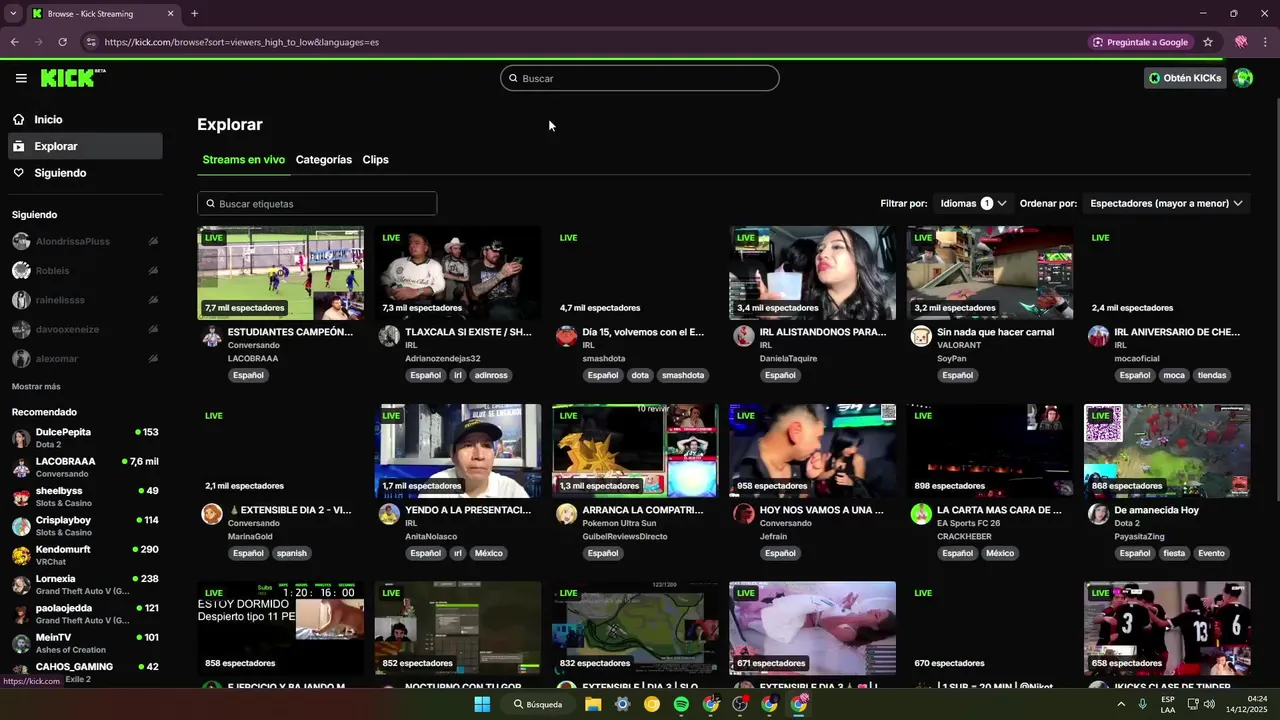Switch to the Categorías tab
This screenshot has width=1280, height=720.
click(x=324, y=160)
